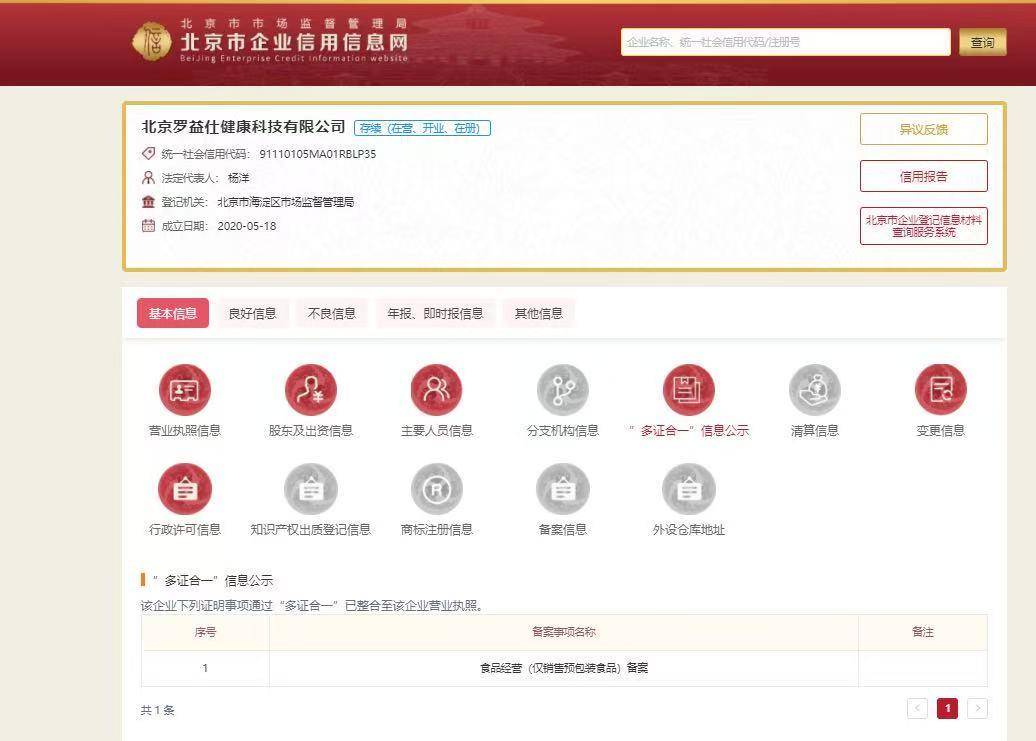
Task: Open 北京市企业登记信息材料查询服务系统 button
Action: (x=924, y=226)
